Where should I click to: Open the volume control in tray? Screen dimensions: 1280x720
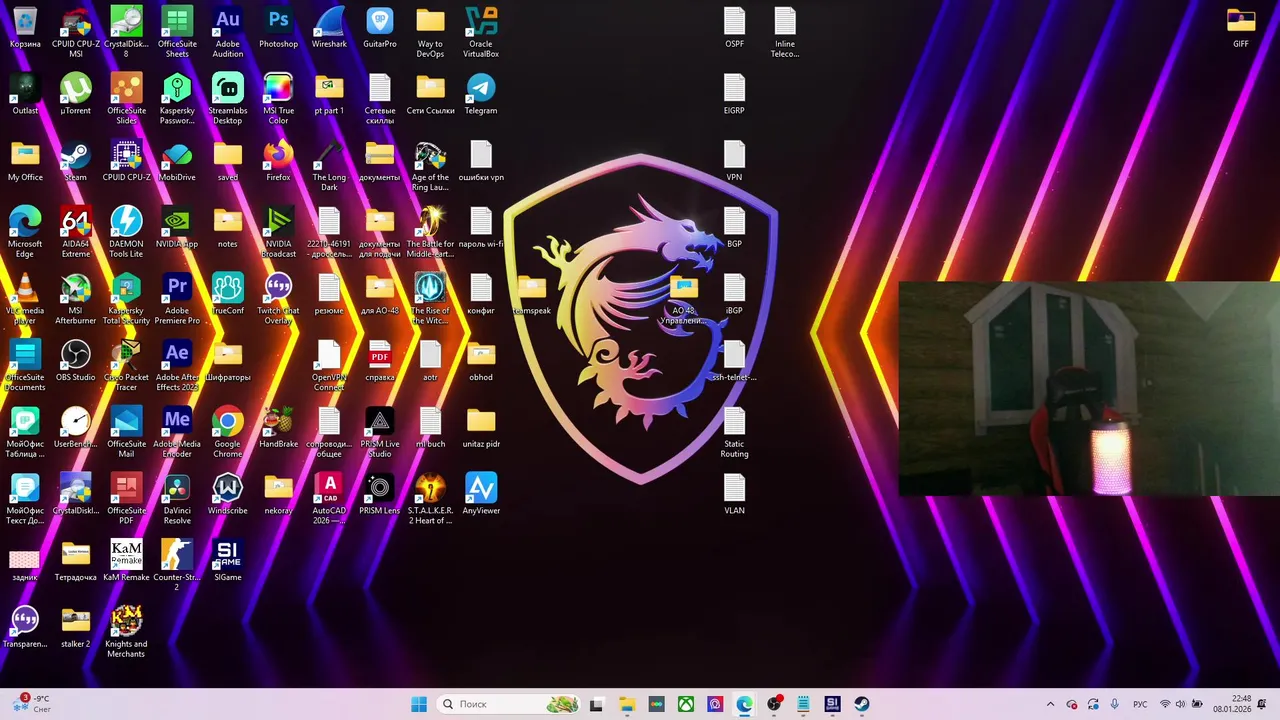click(1180, 704)
